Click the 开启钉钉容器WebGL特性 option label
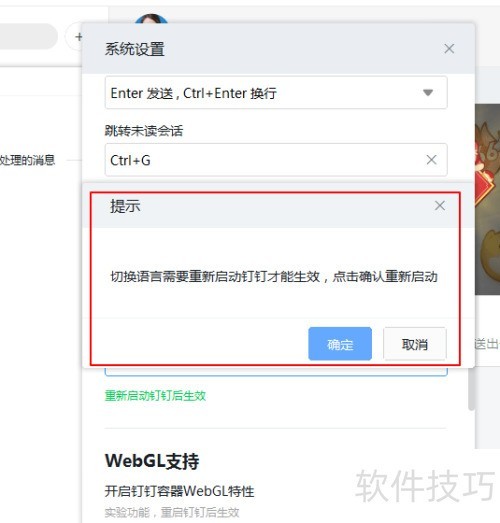This screenshot has height=523, width=500. [179, 491]
